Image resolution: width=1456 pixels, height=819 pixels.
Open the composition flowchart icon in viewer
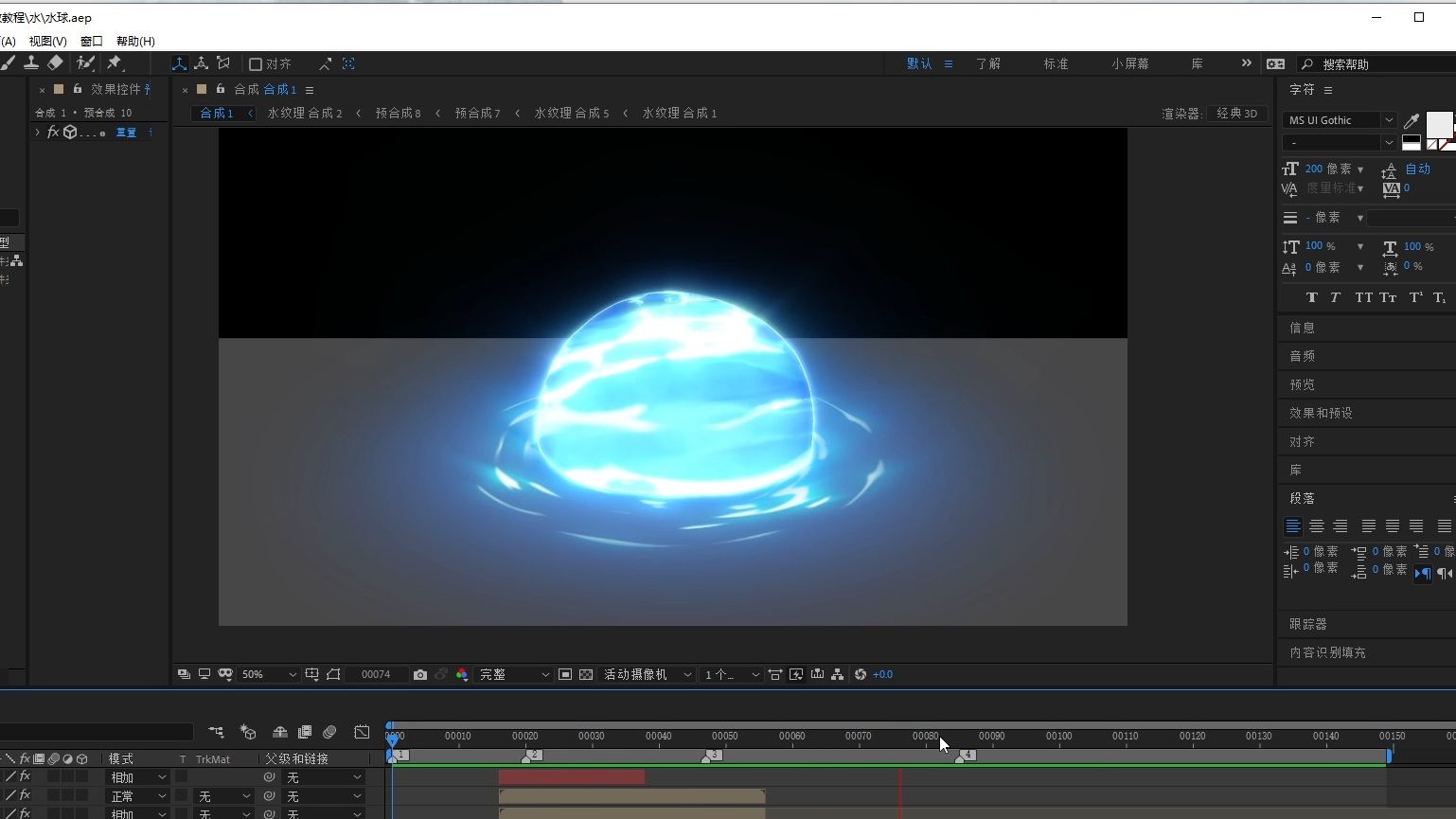[838, 674]
